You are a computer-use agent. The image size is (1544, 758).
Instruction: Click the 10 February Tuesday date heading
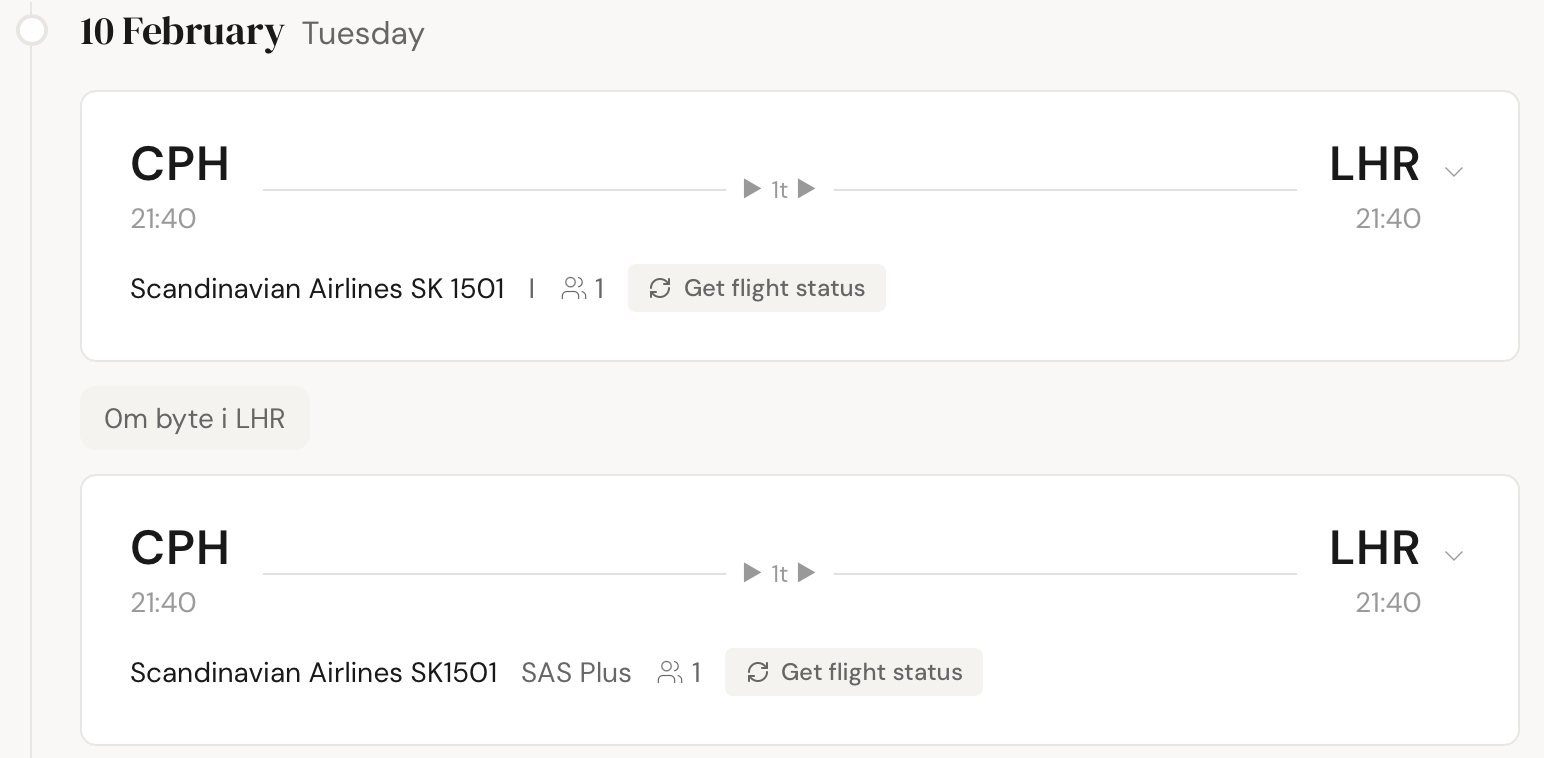[252, 33]
